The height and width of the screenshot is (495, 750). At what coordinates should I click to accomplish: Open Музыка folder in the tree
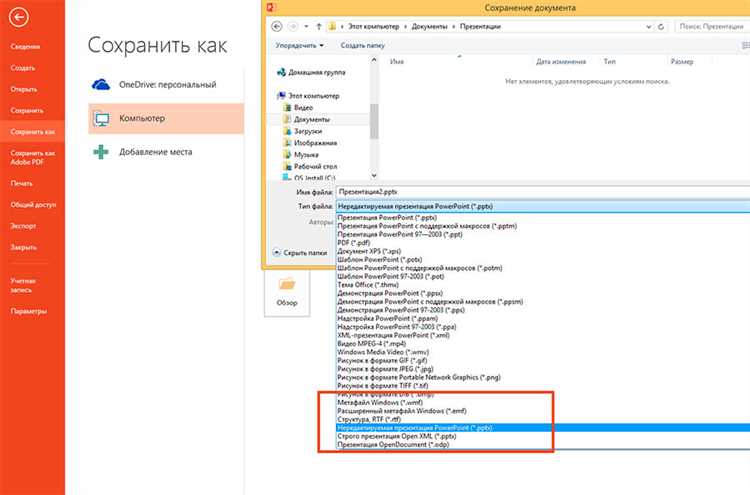click(301, 154)
